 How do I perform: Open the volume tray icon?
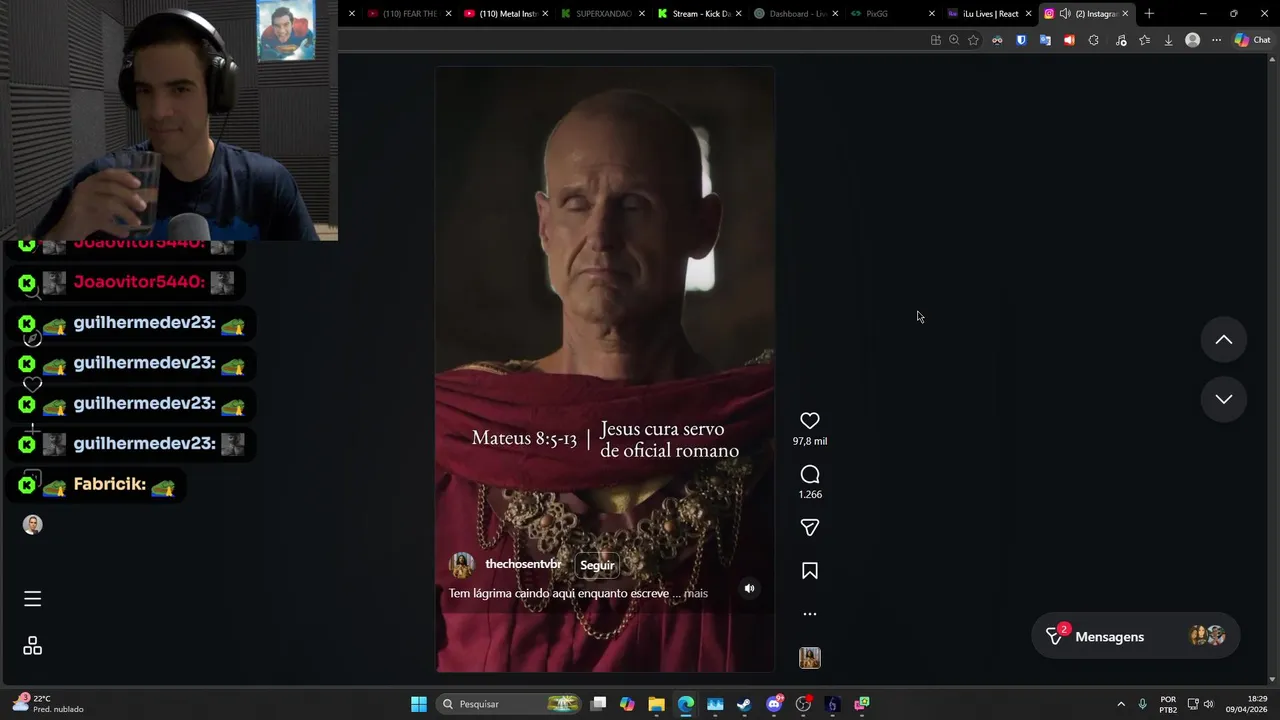tap(1209, 704)
